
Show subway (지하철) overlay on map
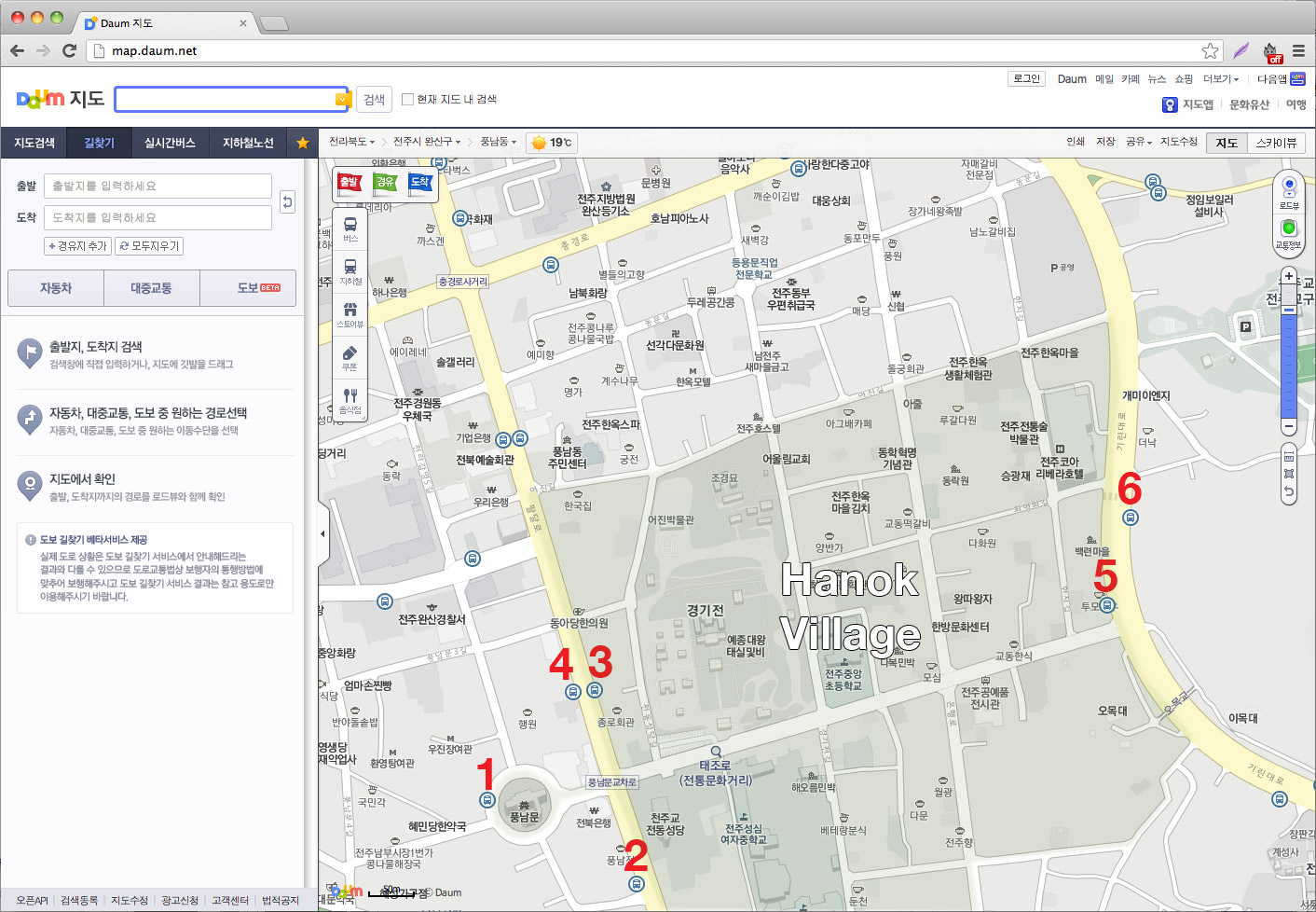[350, 270]
